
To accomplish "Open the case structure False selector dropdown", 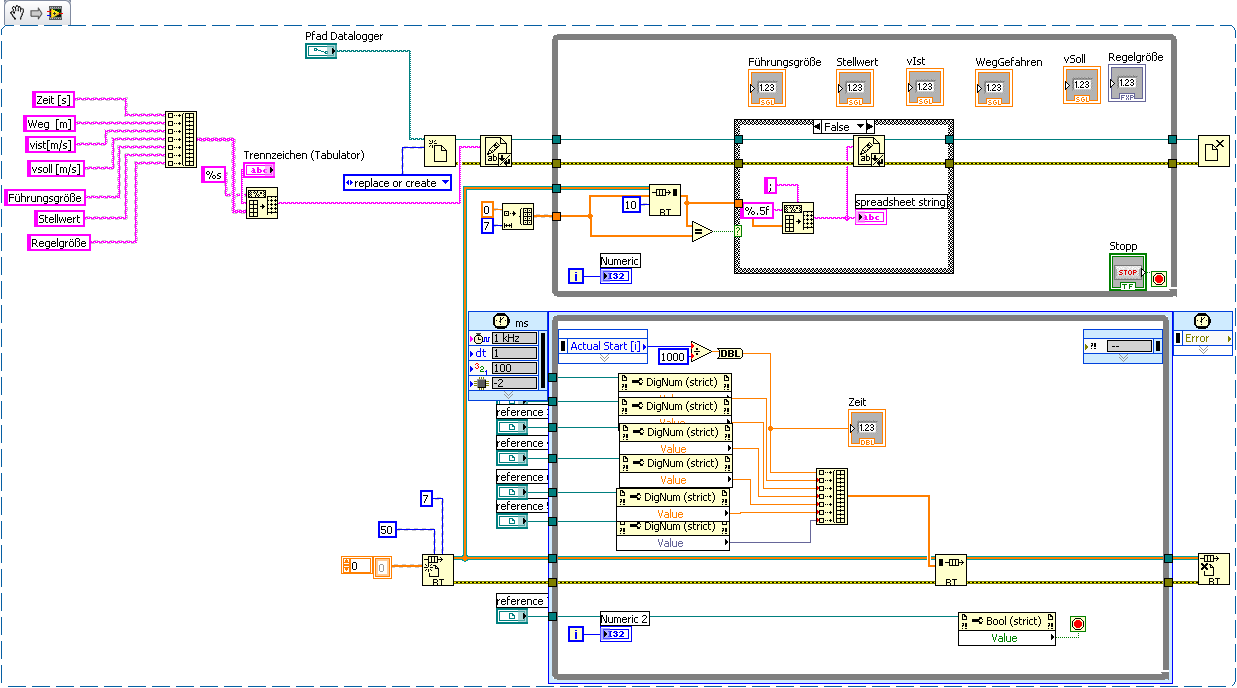I will (x=843, y=127).
